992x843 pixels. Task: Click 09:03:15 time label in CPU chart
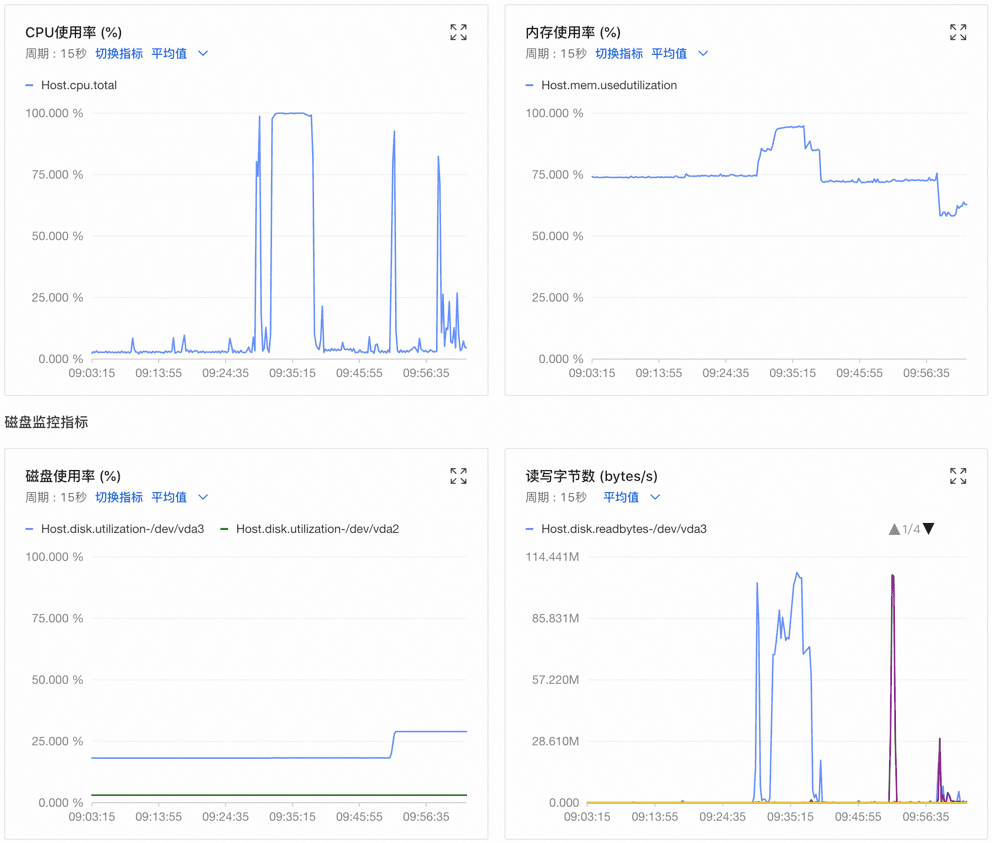tap(92, 373)
